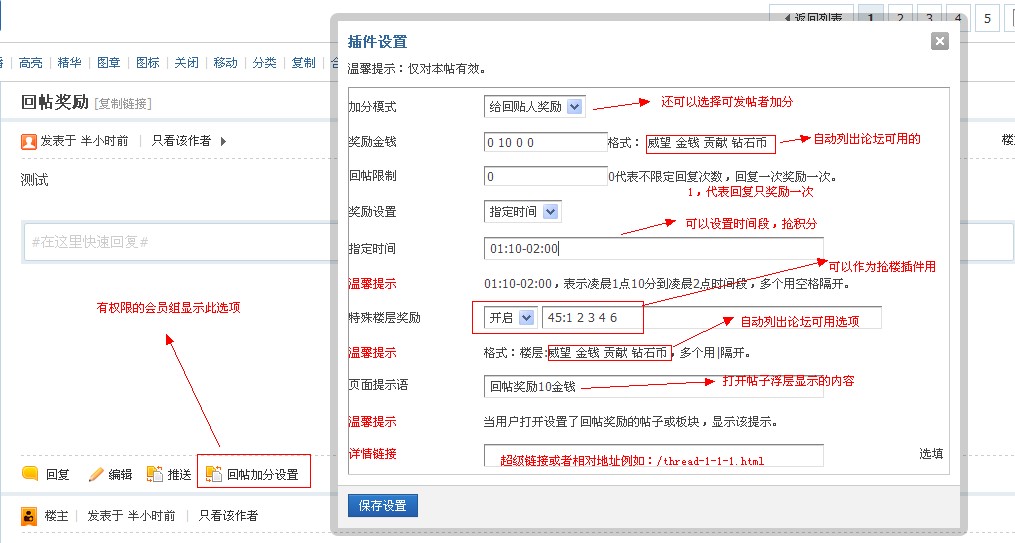This screenshot has width=1015, height=543.
Task: Click the 加分模式 label
Action: click(373, 107)
